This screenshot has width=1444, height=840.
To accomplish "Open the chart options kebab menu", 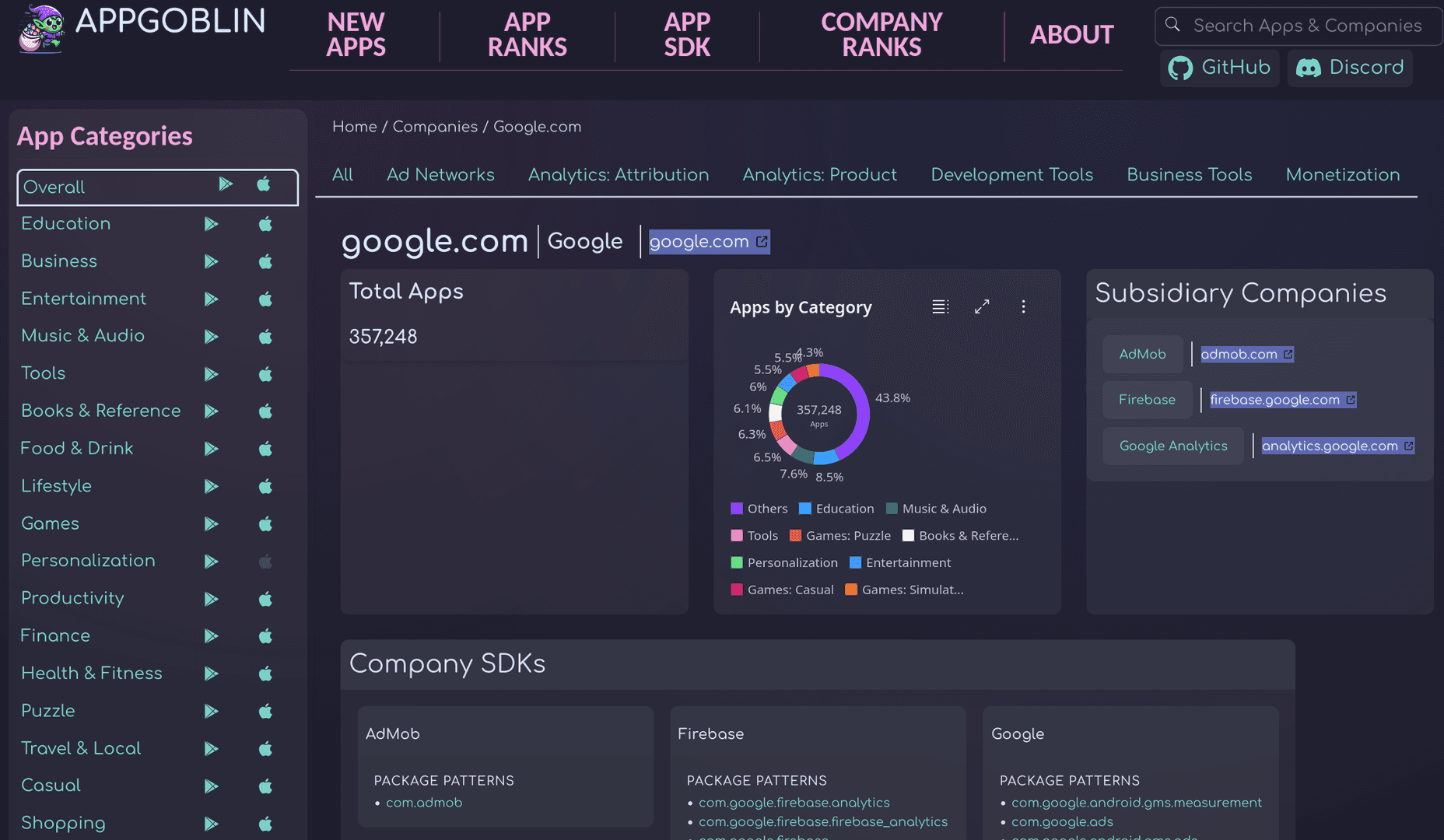I will 1024,306.
